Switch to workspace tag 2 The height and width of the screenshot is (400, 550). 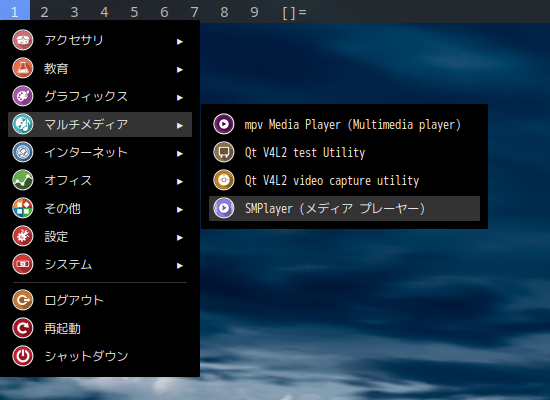click(45, 12)
